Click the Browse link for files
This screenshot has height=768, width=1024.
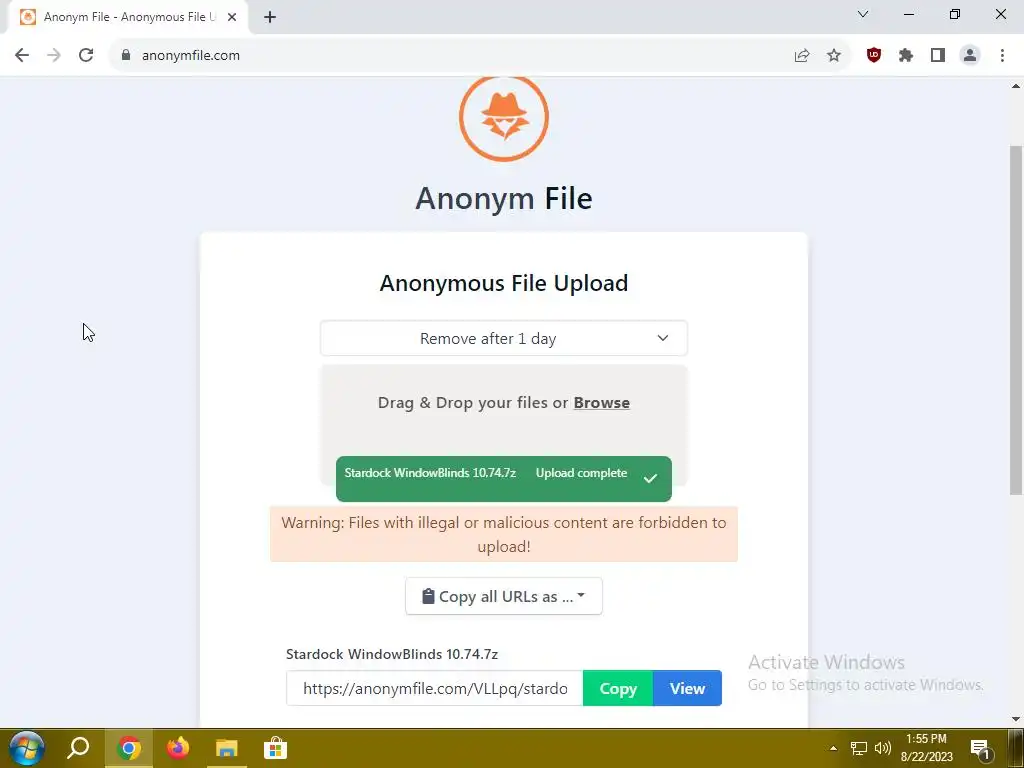601,403
